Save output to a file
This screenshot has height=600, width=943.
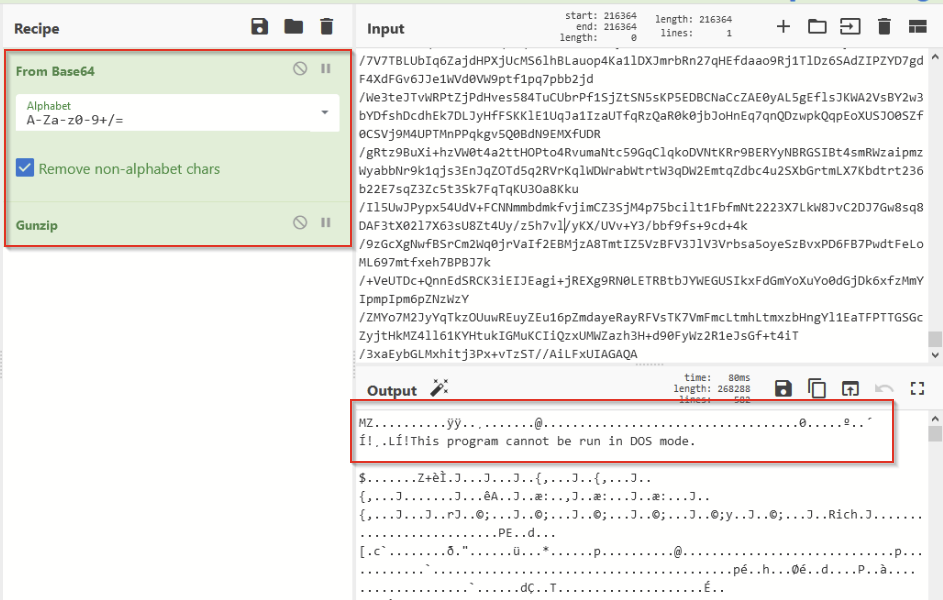tap(783, 388)
